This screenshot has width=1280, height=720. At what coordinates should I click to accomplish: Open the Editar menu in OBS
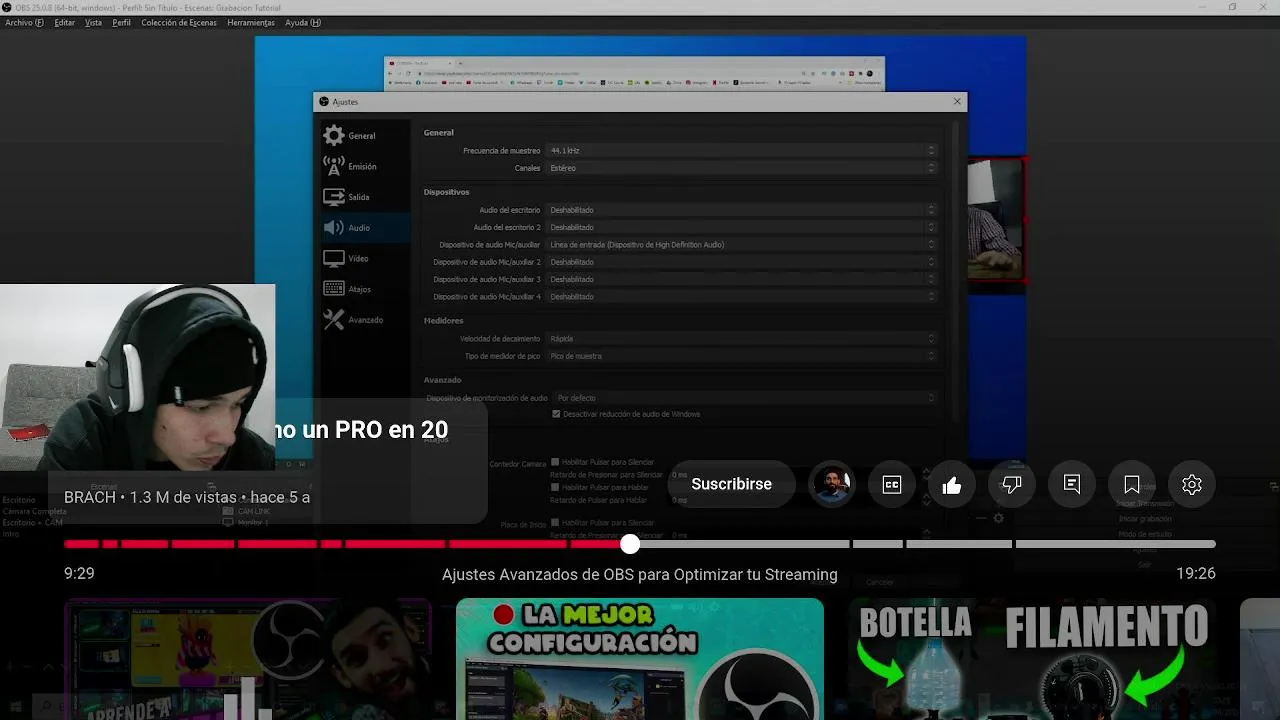(x=65, y=22)
